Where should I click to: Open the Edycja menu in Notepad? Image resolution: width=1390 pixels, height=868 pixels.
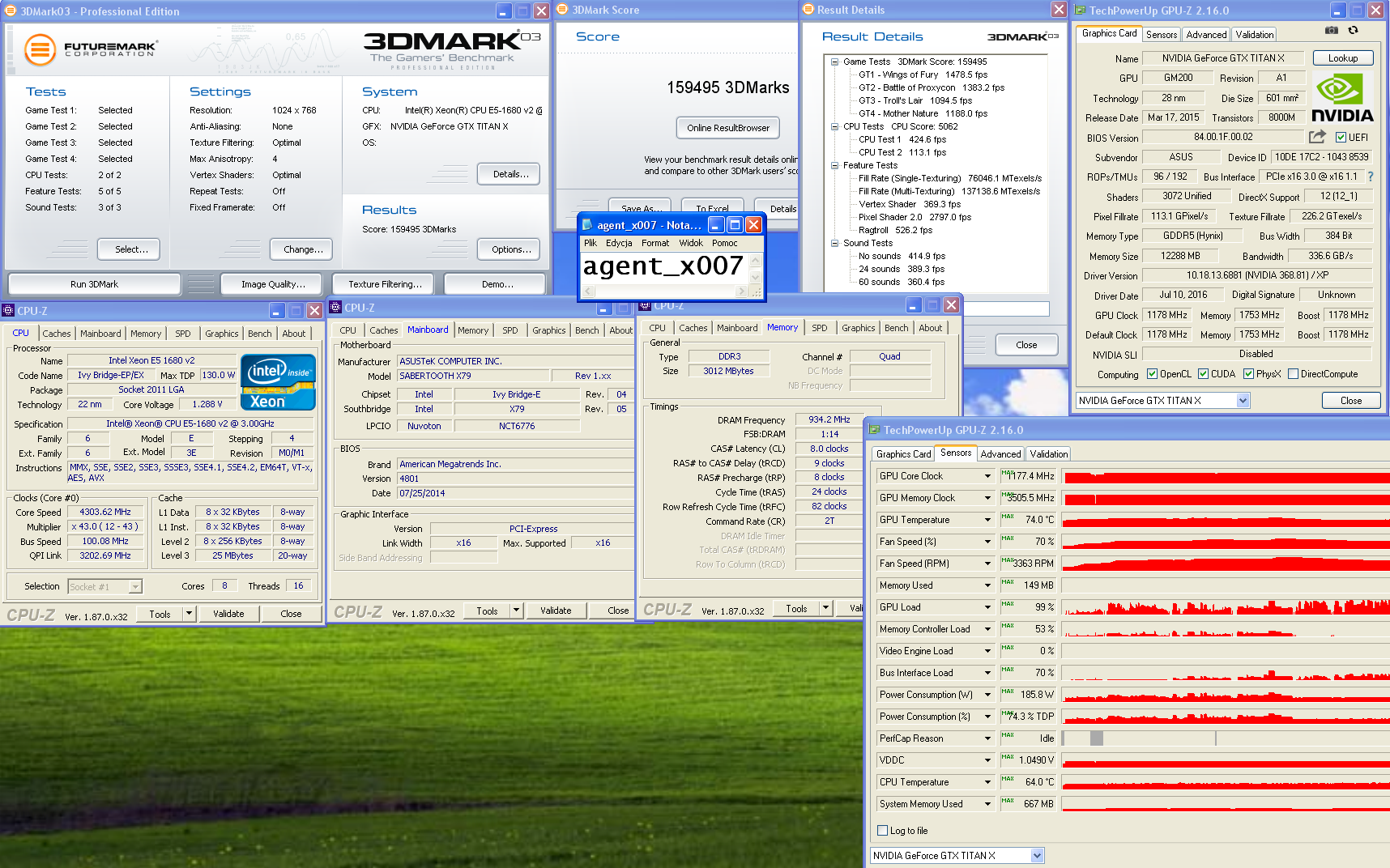click(x=619, y=243)
